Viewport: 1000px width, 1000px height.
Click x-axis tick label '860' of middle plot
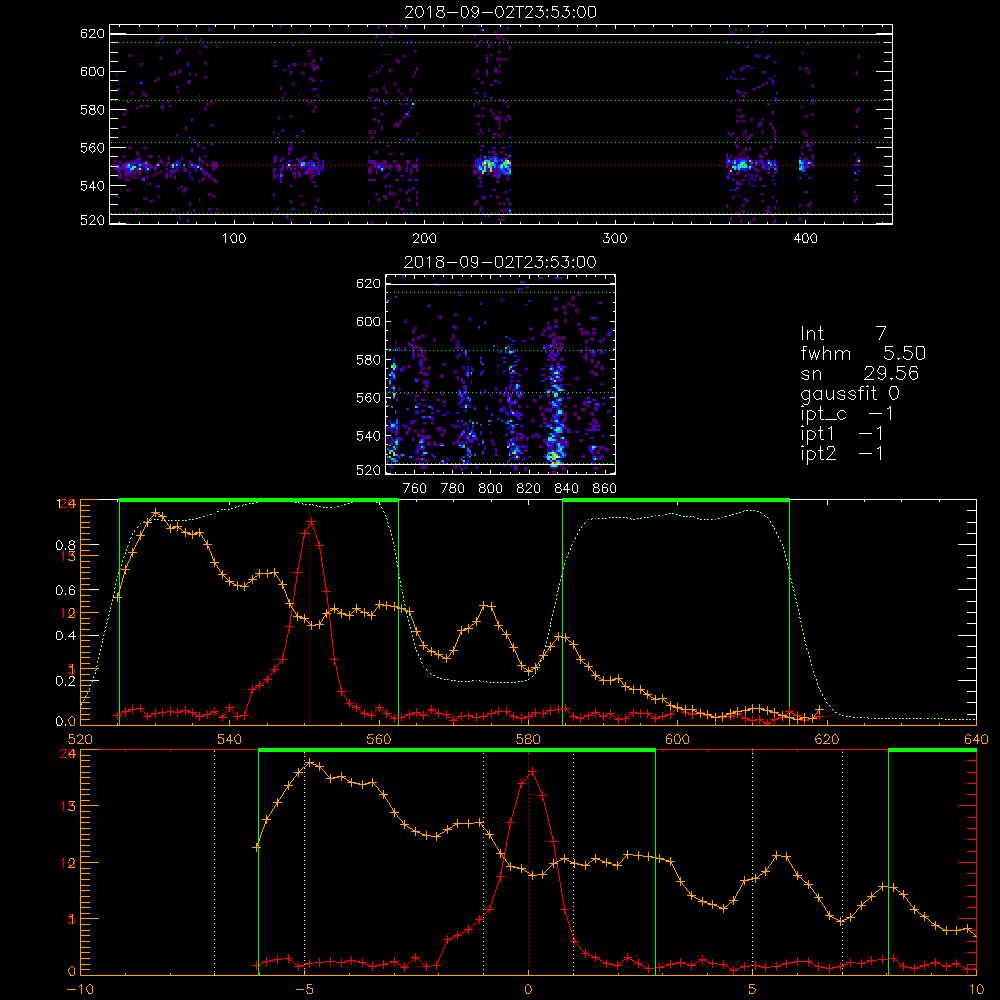coord(605,489)
